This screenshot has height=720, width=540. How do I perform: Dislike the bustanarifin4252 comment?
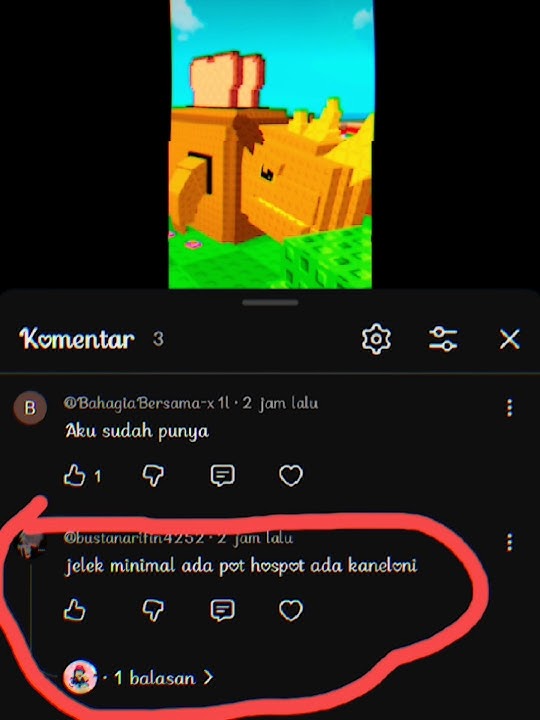[153, 611]
